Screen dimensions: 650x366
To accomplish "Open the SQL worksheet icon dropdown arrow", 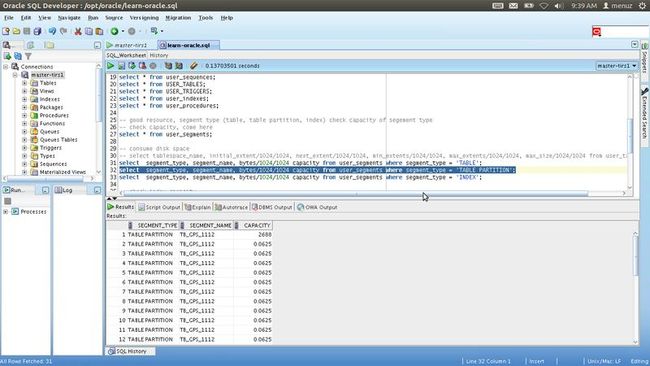I will (x=162, y=31).
